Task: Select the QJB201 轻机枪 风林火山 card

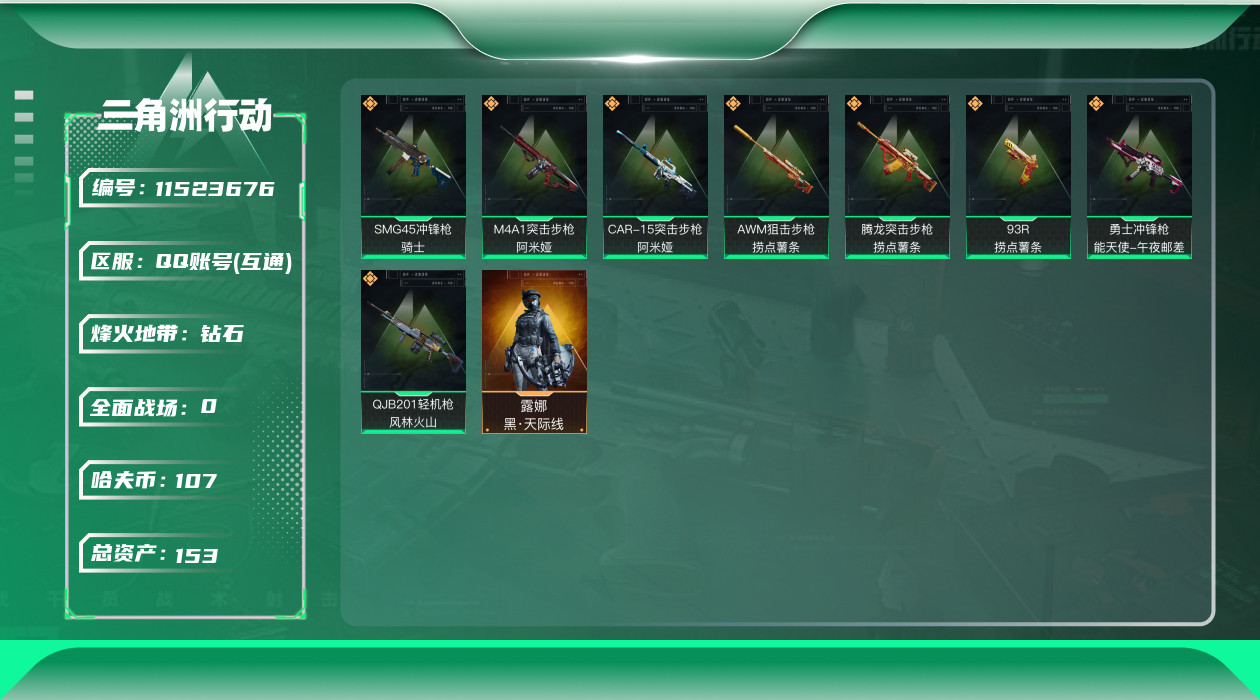Action: point(413,352)
